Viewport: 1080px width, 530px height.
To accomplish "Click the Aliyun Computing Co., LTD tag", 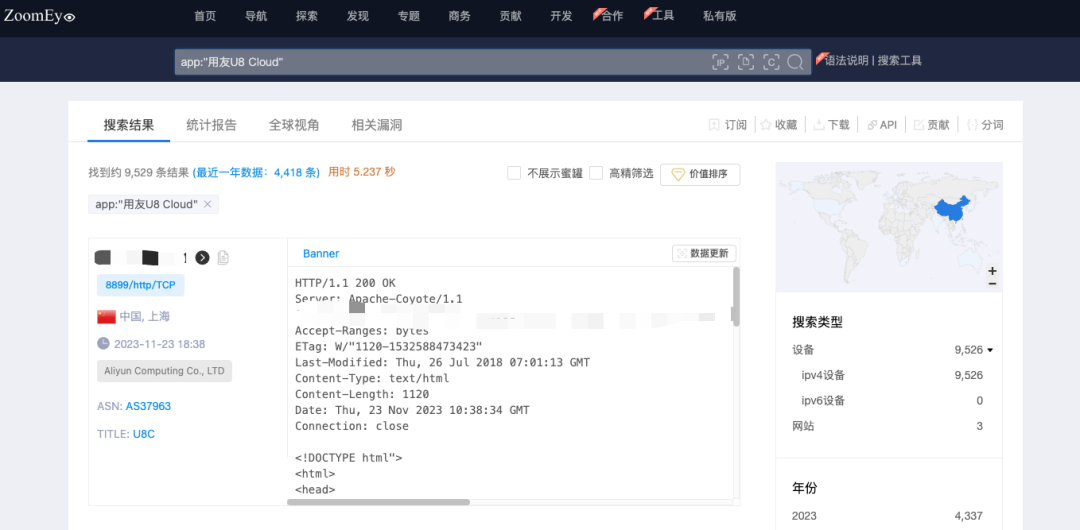I will point(165,371).
